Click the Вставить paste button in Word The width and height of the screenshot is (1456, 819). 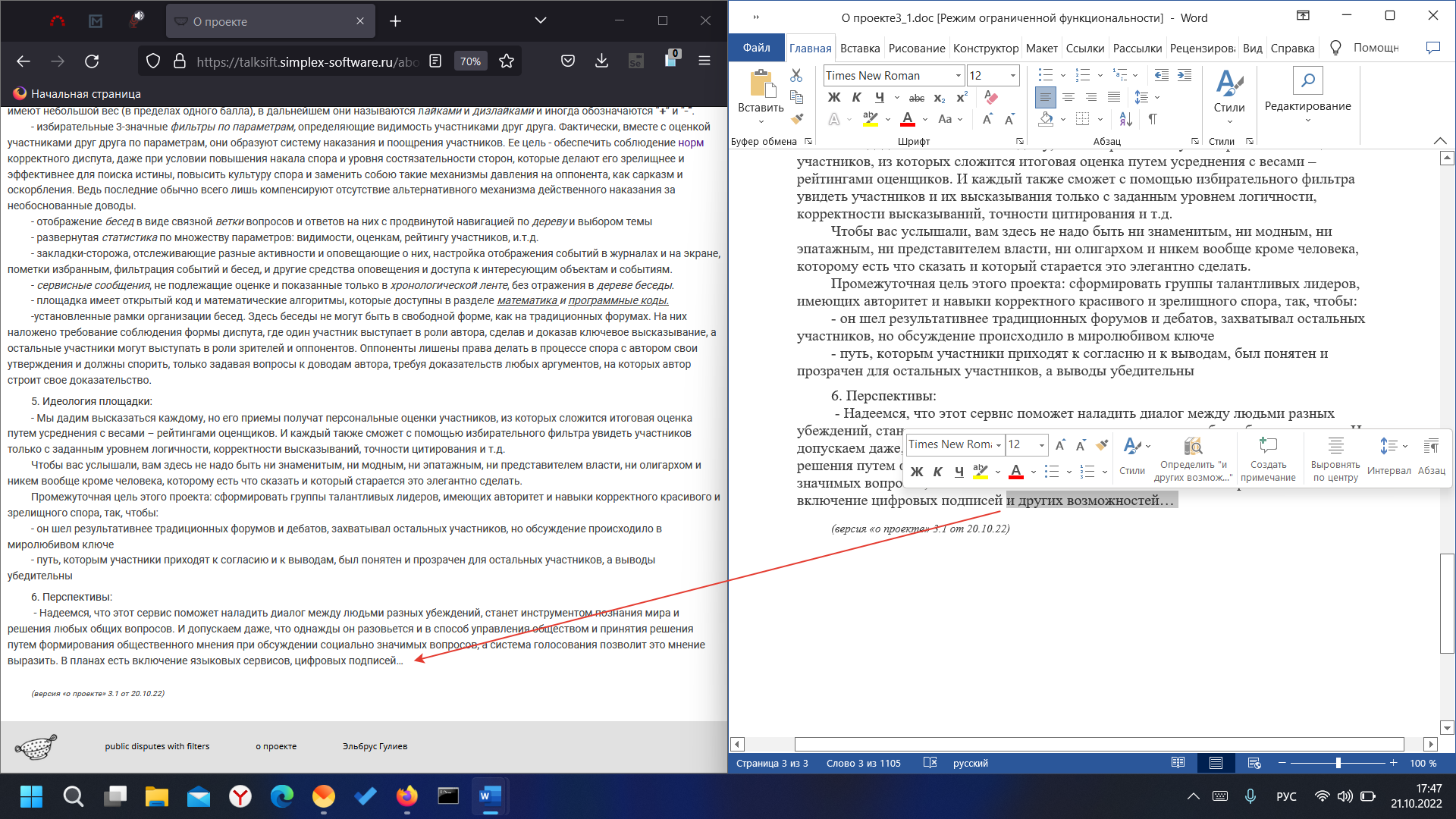pos(761,95)
